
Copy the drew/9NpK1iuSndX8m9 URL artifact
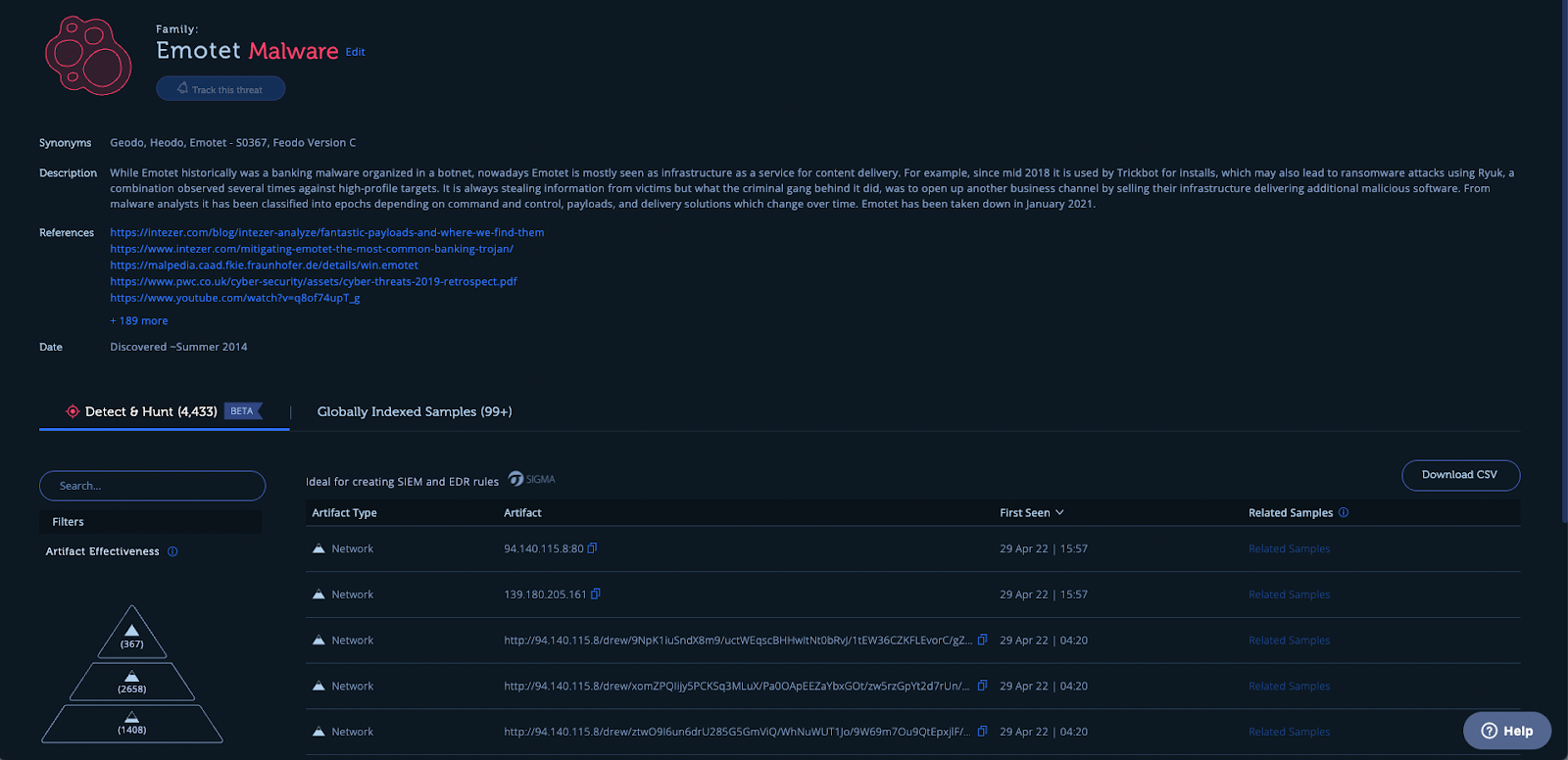click(982, 640)
